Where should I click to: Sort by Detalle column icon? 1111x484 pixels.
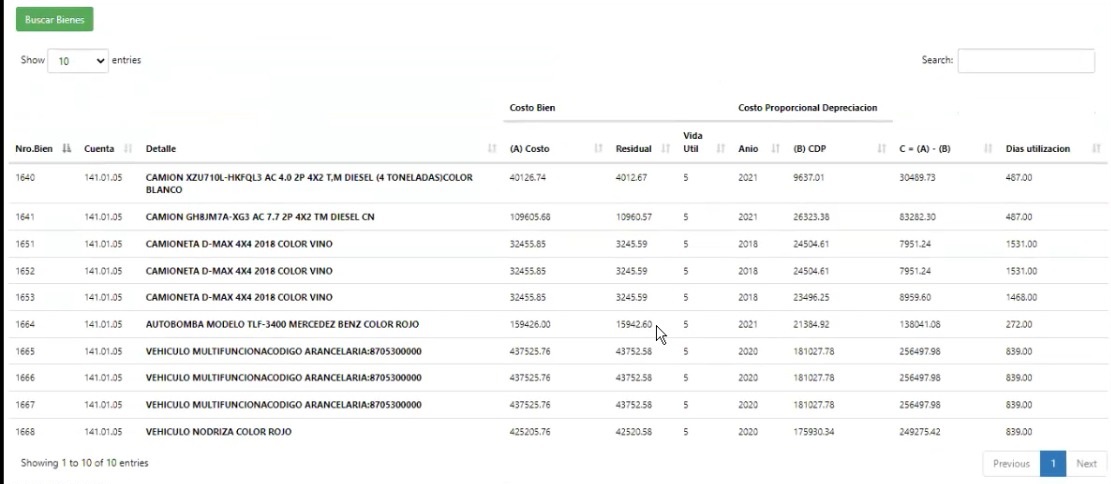492,149
